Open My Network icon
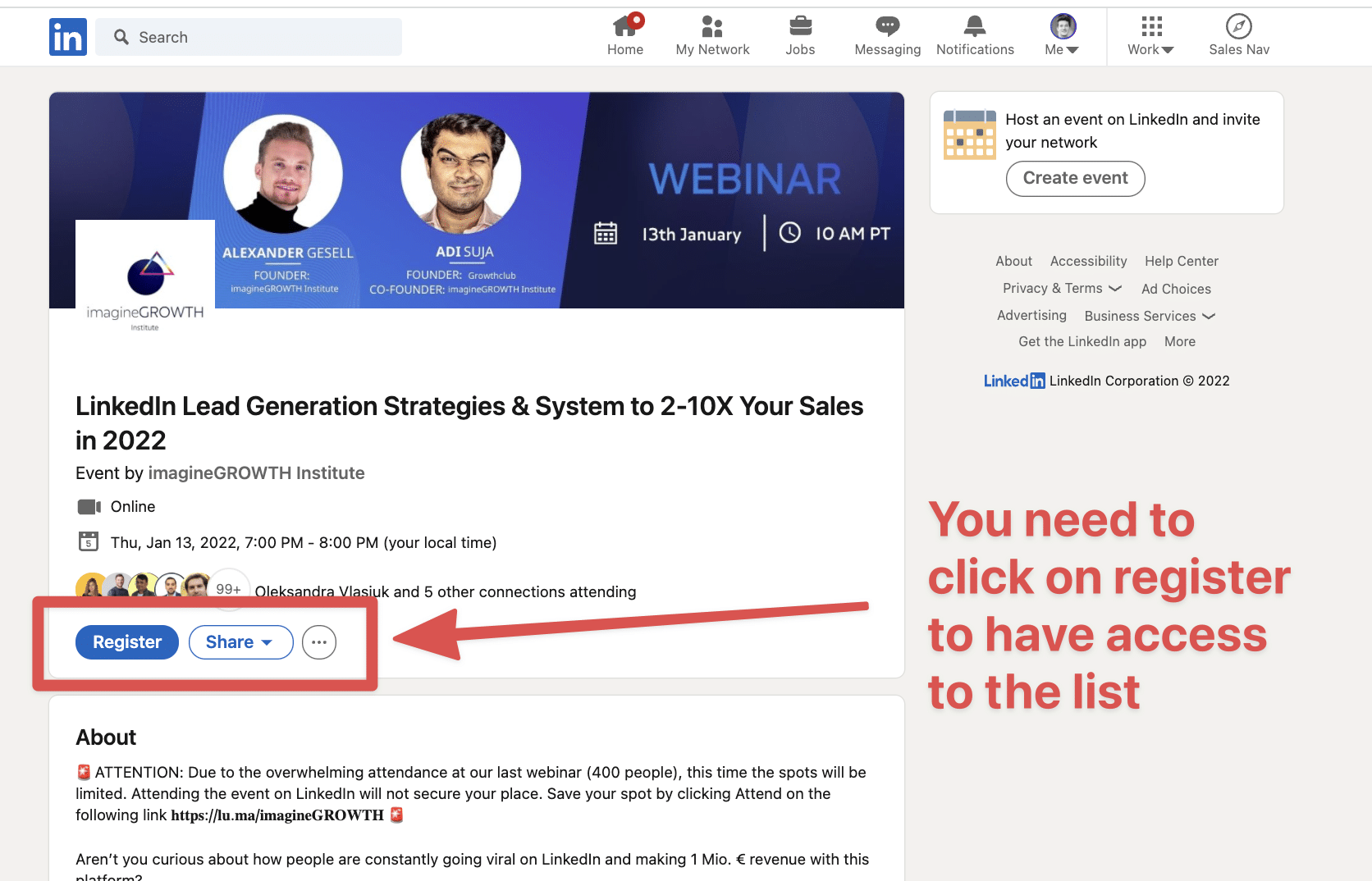The width and height of the screenshot is (1372, 881). click(712, 27)
